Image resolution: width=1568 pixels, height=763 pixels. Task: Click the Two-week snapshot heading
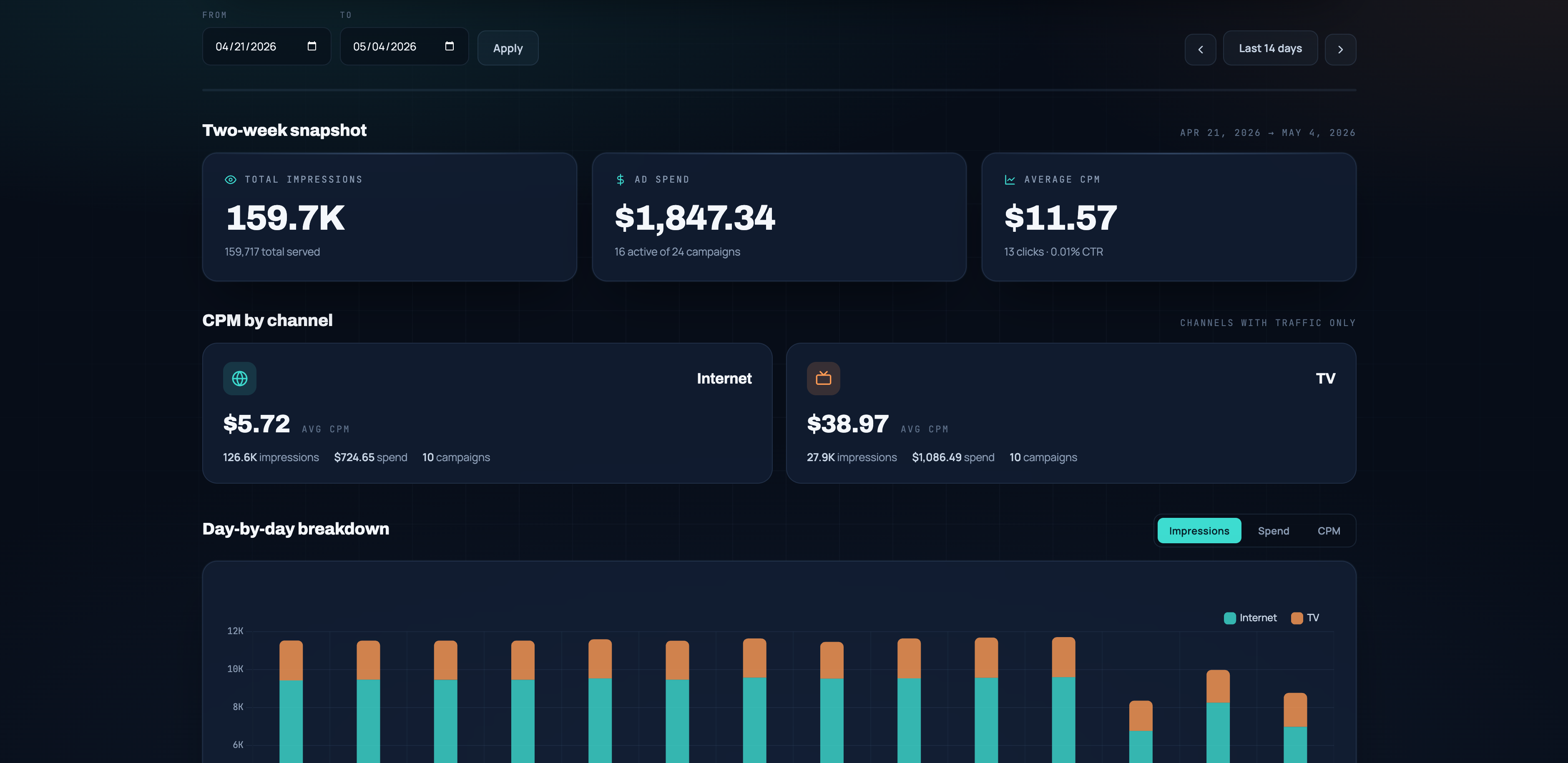(x=284, y=130)
